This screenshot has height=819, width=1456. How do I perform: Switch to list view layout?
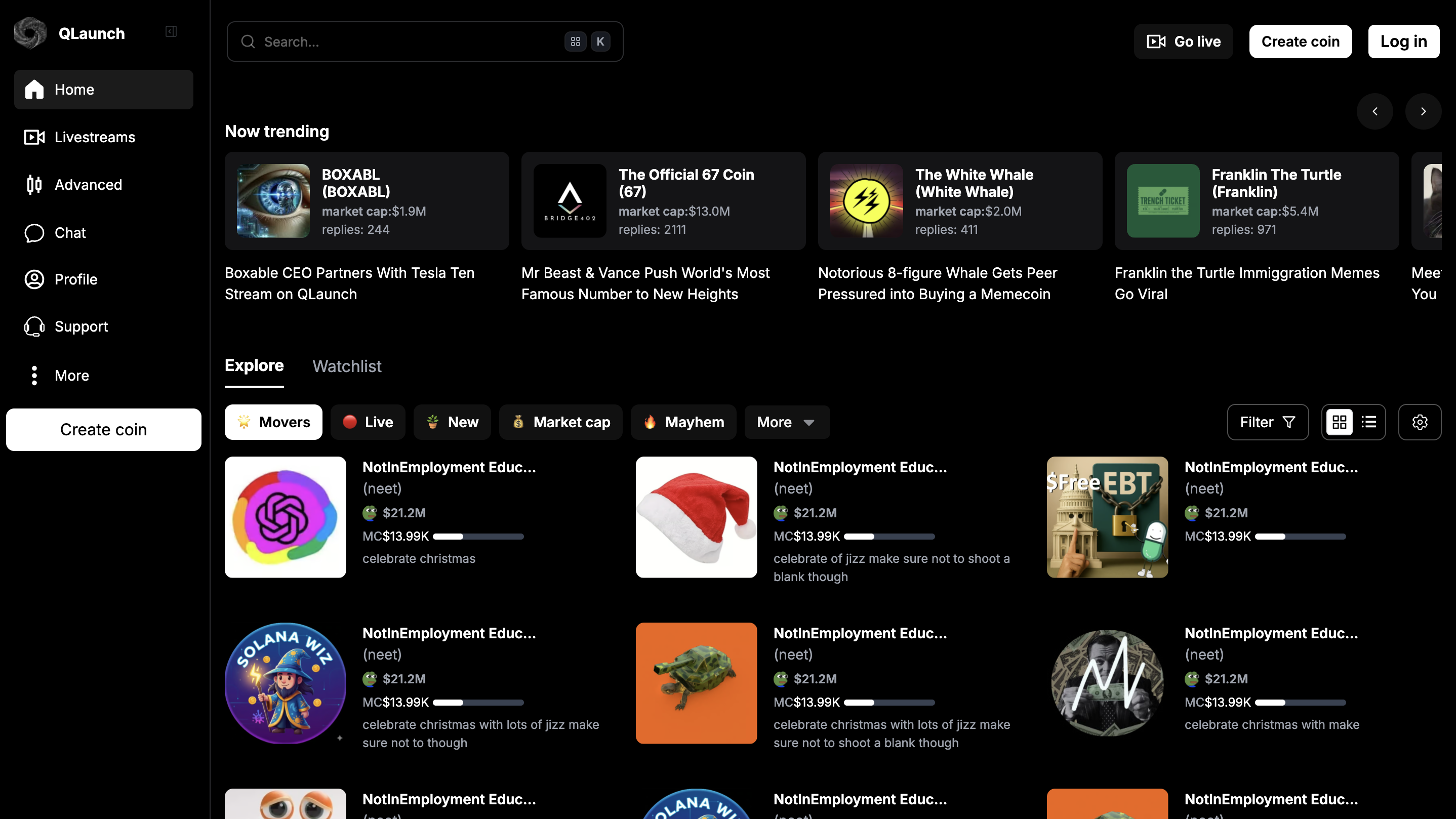[1369, 422]
